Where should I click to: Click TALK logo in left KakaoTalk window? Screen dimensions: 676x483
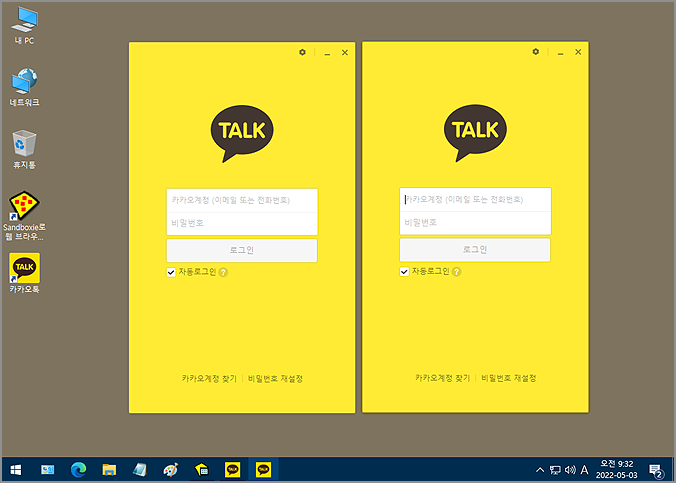click(242, 133)
